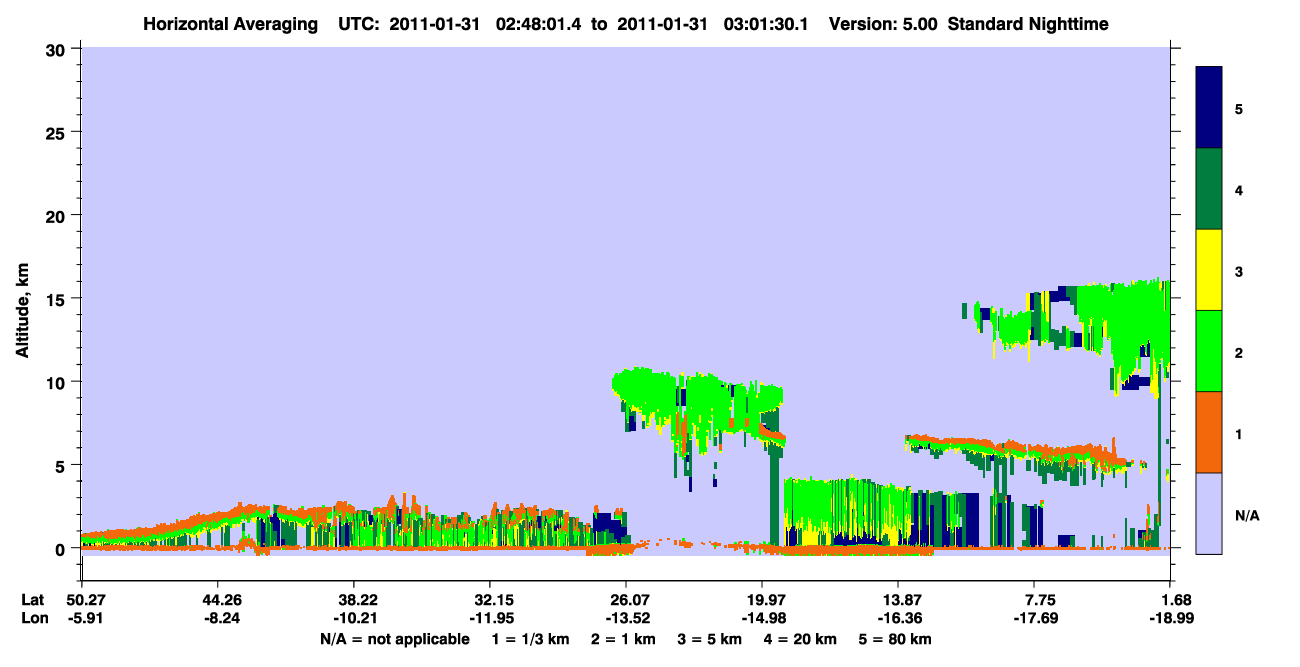Click the color bar label '5'

[x=1239, y=108]
